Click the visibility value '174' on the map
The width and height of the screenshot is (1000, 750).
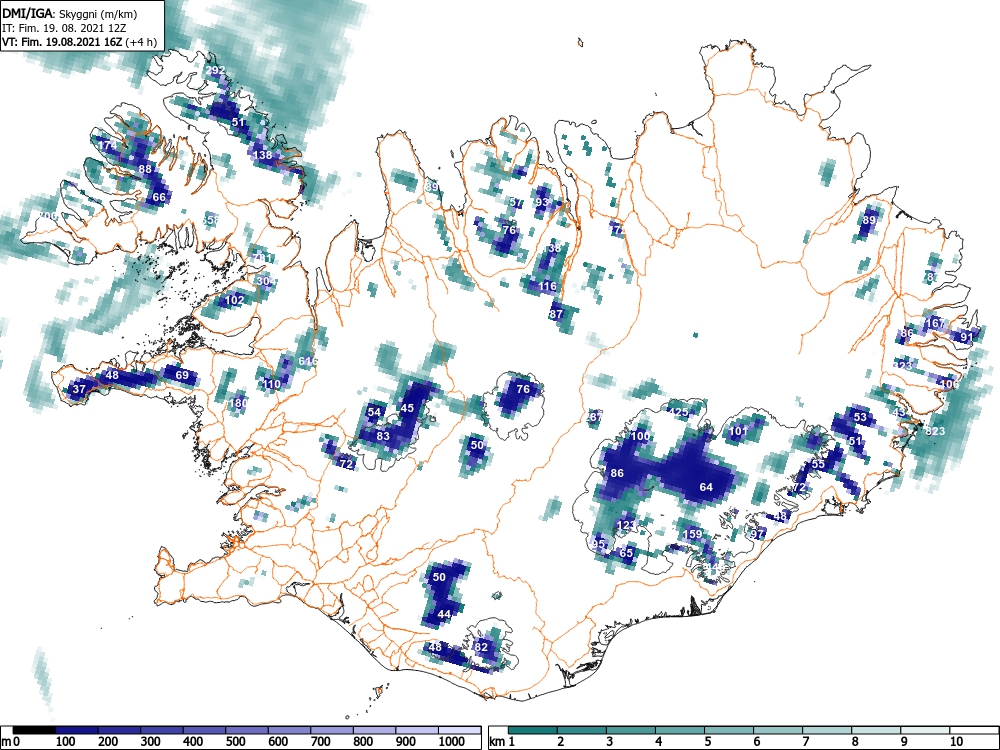[x=108, y=145]
